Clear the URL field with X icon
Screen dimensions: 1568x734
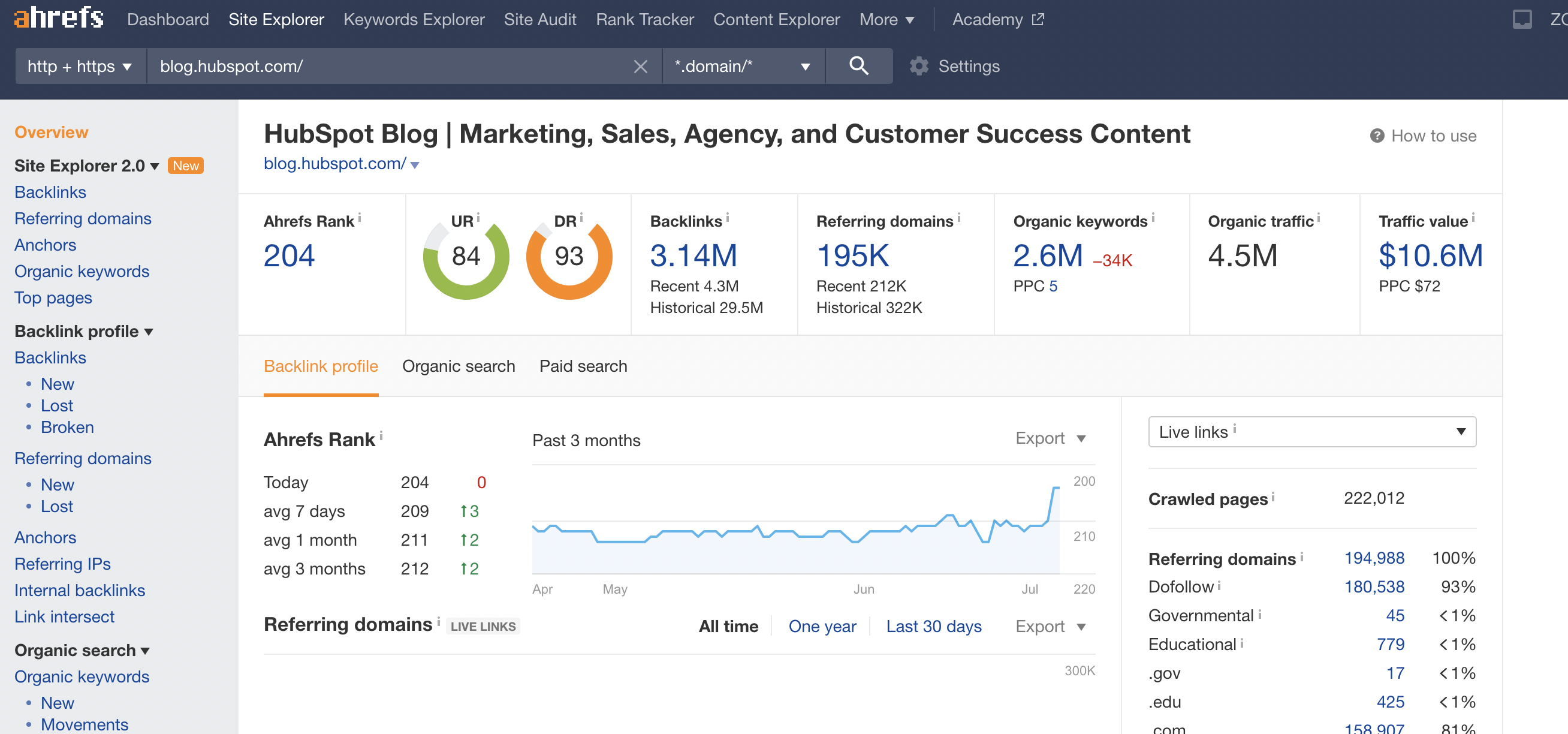[640, 66]
